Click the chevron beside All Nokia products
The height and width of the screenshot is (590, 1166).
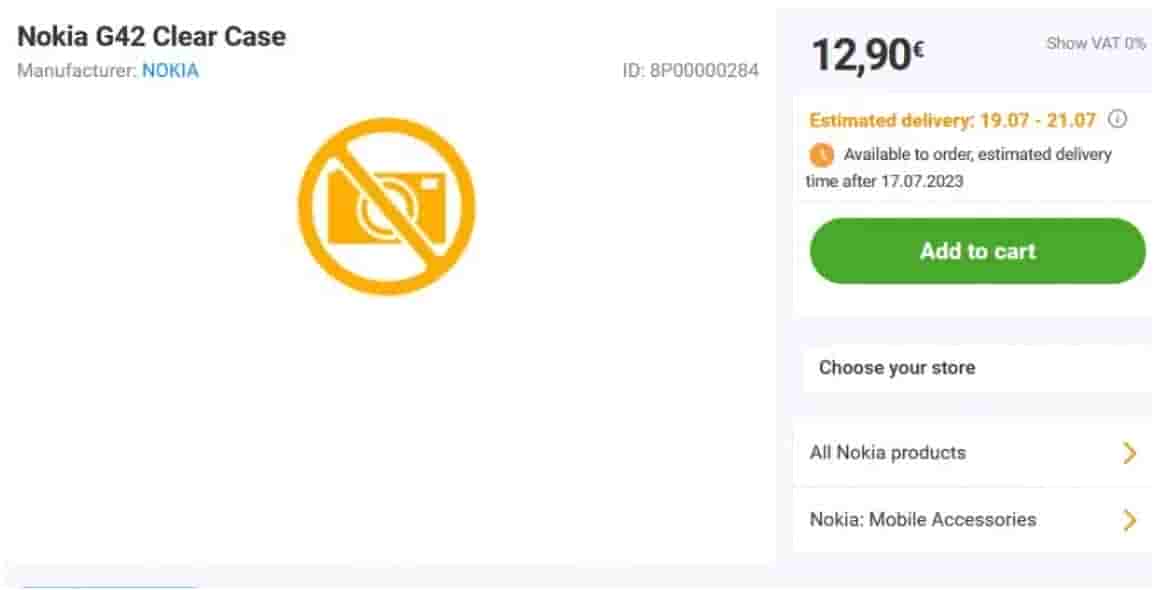pos(1130,452)
